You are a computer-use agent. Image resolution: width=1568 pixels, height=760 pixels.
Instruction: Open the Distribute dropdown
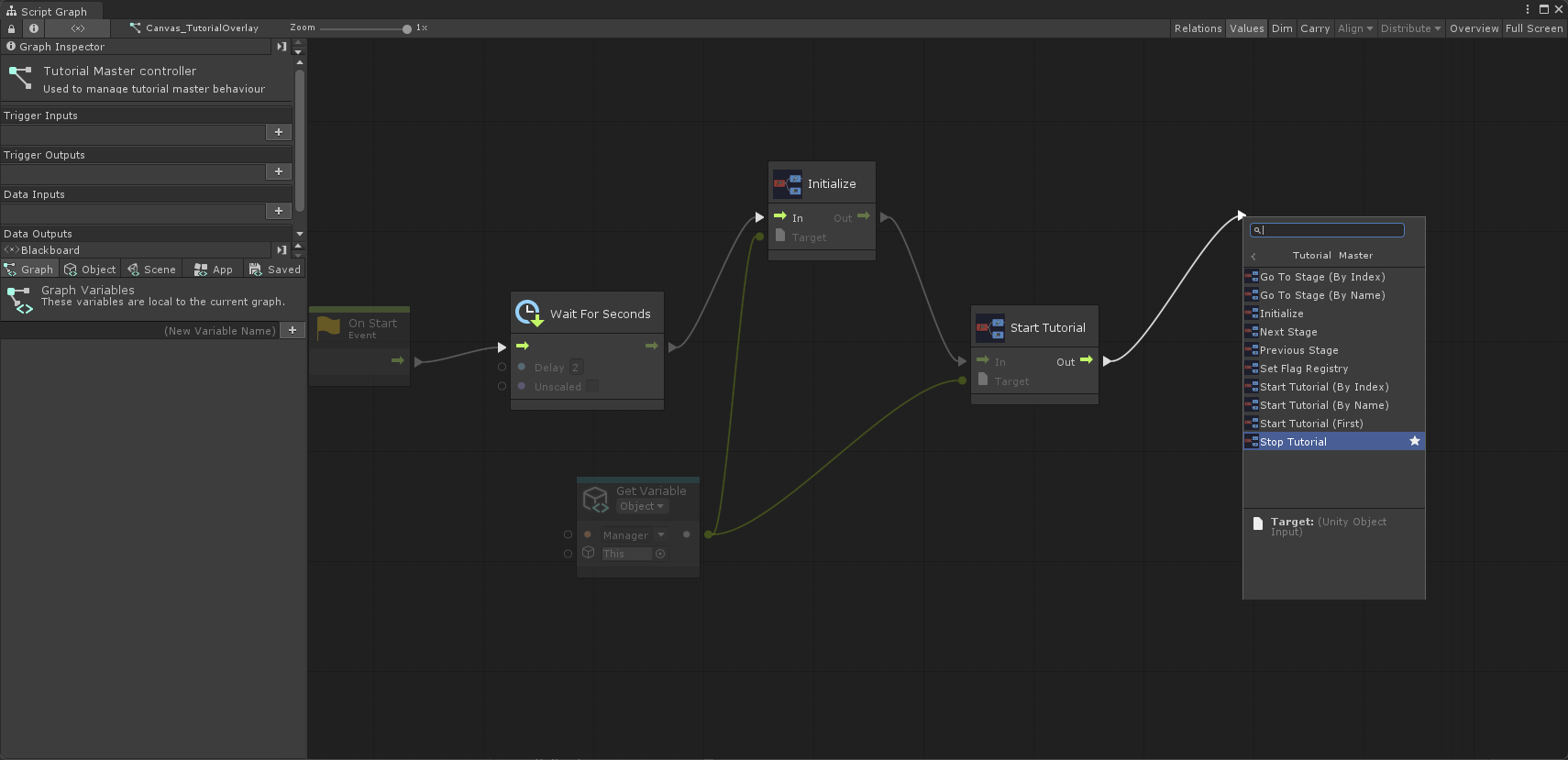click(x=1410, y=28)
